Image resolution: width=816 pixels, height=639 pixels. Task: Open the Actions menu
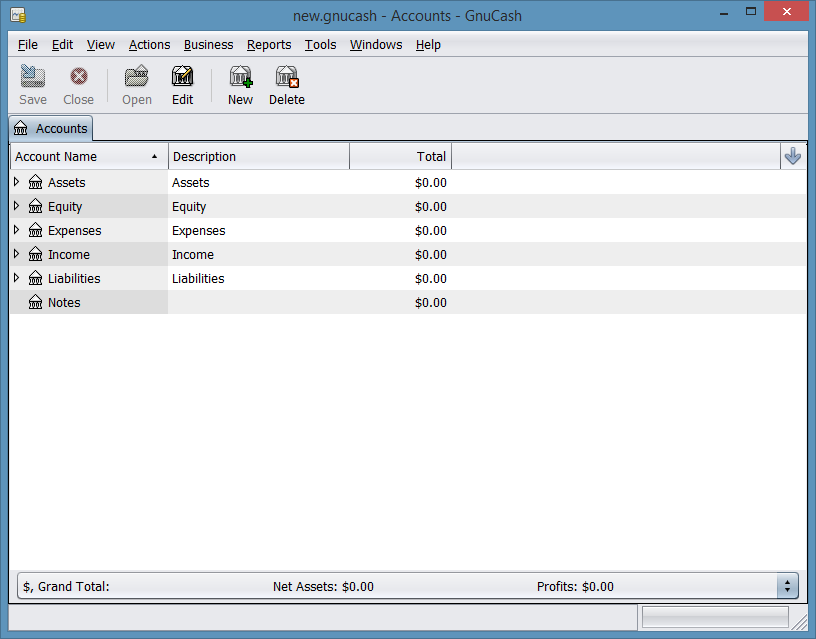(x=149, y=45)
